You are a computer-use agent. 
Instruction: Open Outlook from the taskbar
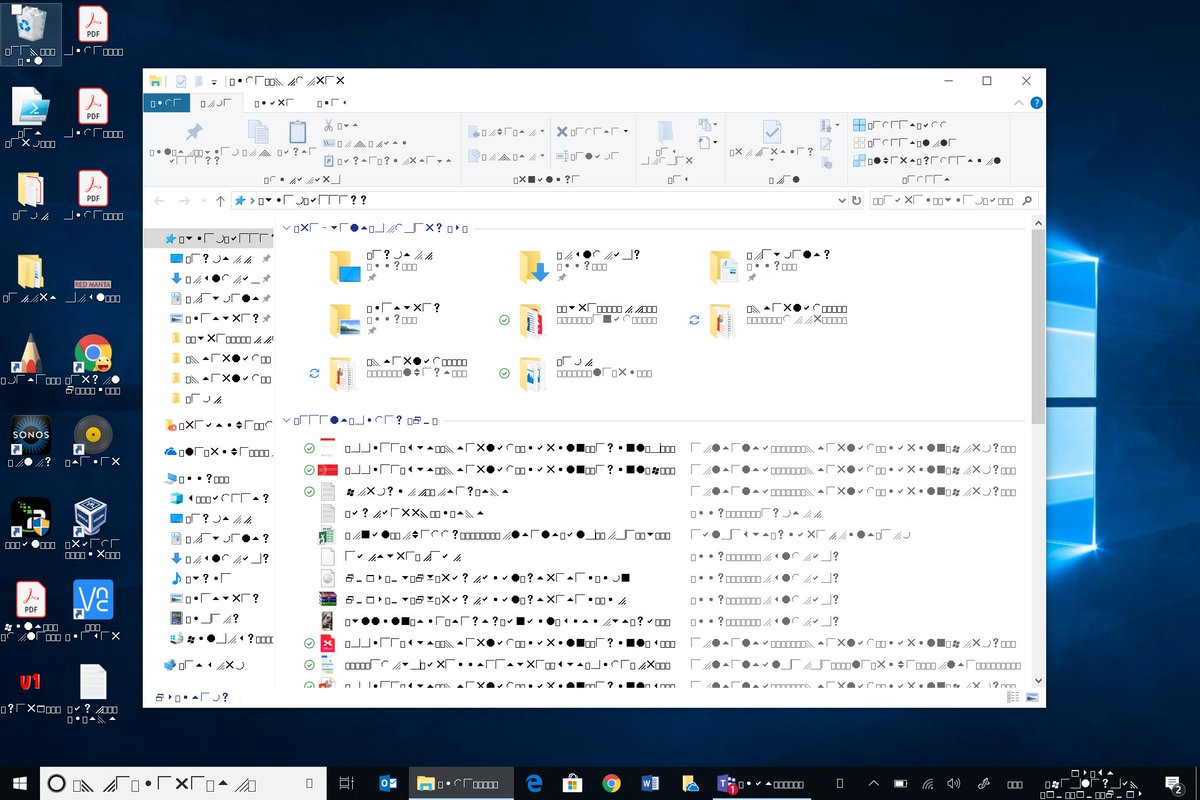(x=389, y=783)
